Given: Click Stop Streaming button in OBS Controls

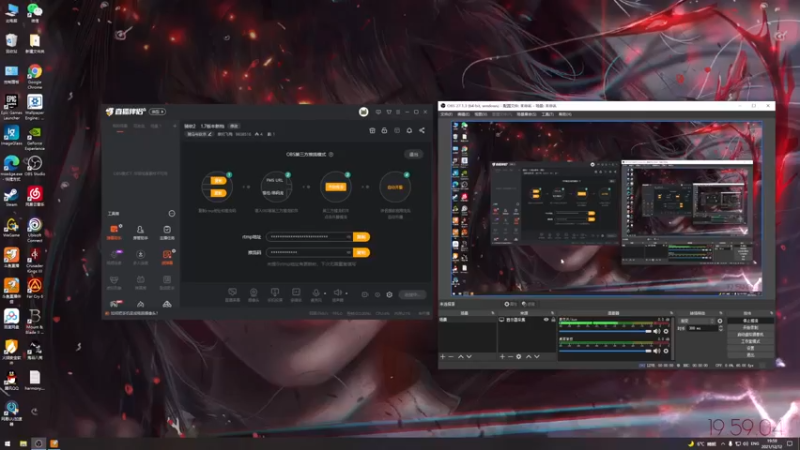Looking at the screenshot, I should click(x=751, y=321).
